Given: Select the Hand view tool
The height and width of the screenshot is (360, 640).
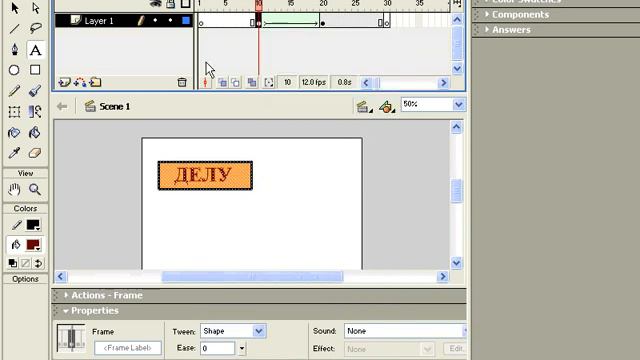Looking at the screenshot, I should click(15, 189).
